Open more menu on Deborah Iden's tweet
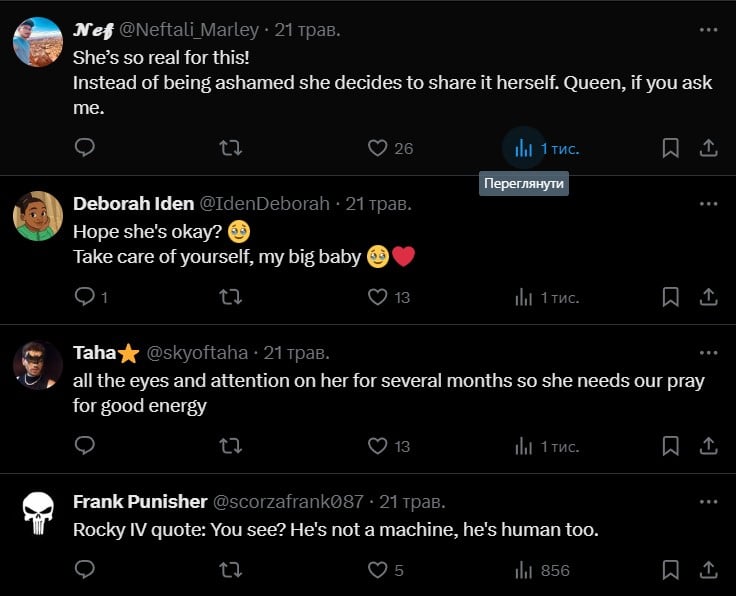This screenshot has width=736, height=596. (708, 204)
